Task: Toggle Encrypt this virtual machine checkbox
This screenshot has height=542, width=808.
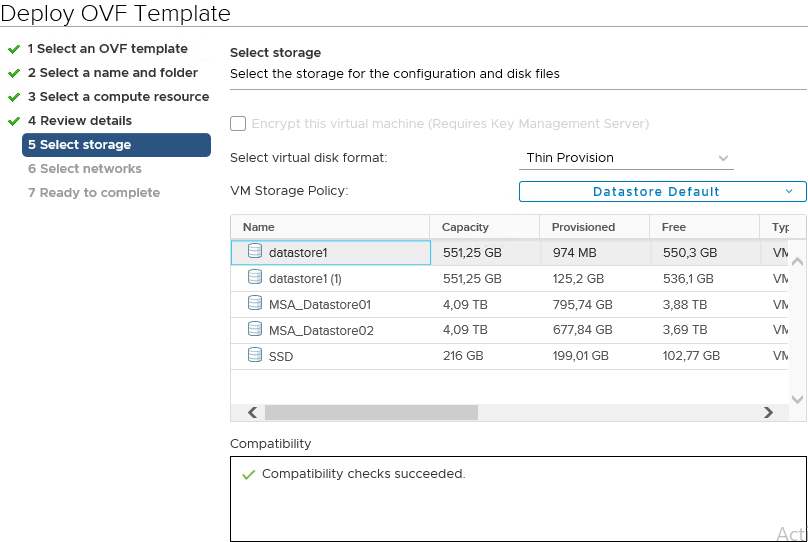Action: pos(238,124)
